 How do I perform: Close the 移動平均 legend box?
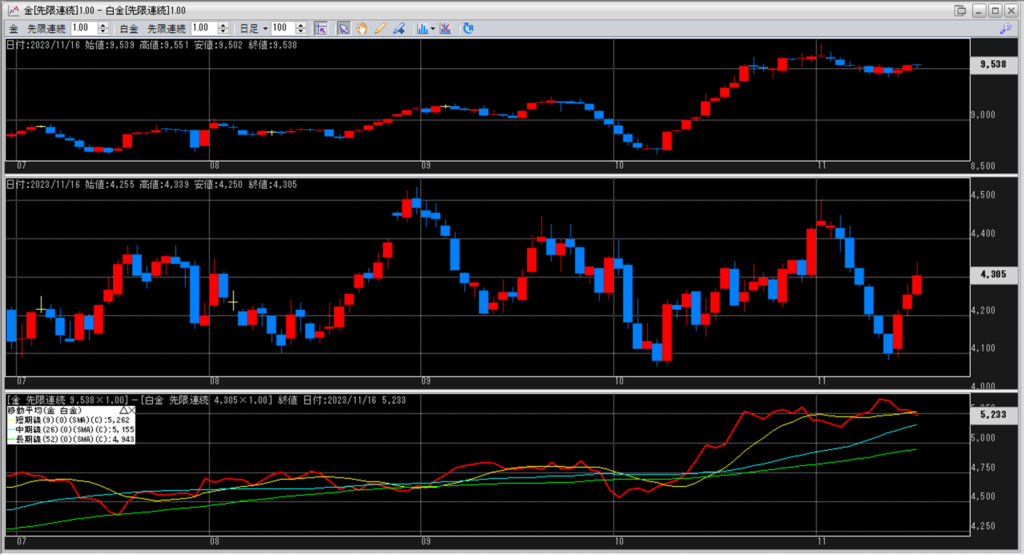[132, 410]
